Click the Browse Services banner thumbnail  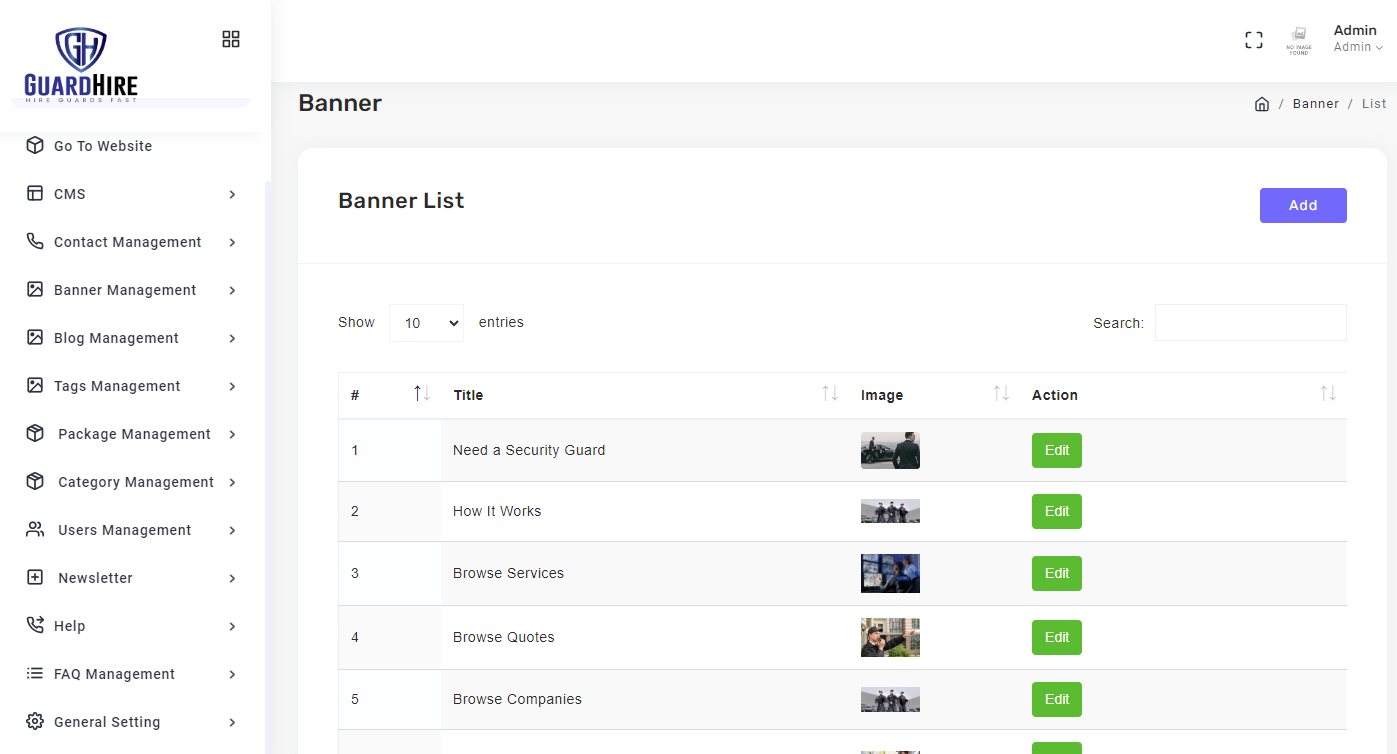[890, 574]
